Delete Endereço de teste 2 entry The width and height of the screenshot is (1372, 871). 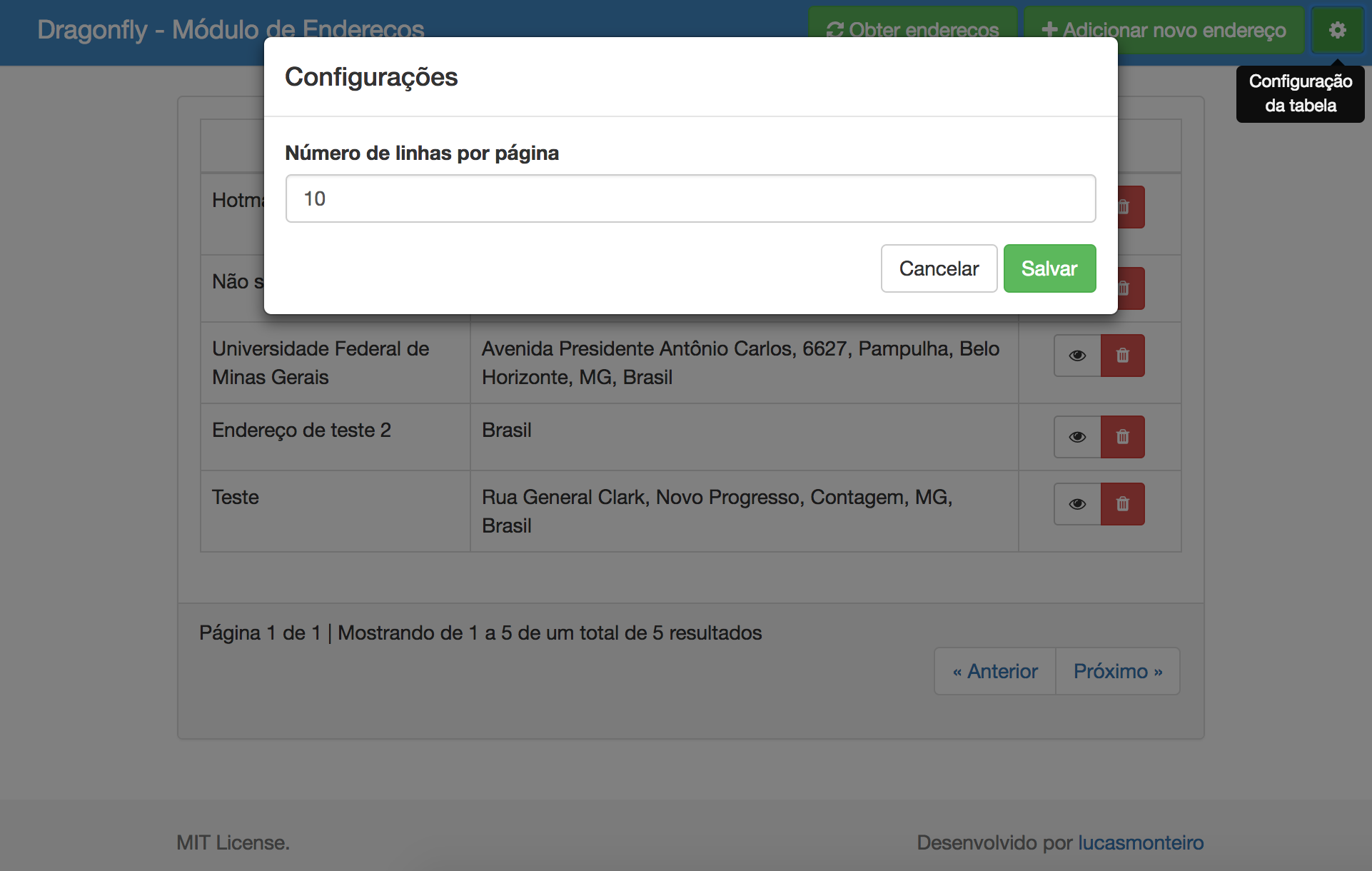pos(1122,437)
